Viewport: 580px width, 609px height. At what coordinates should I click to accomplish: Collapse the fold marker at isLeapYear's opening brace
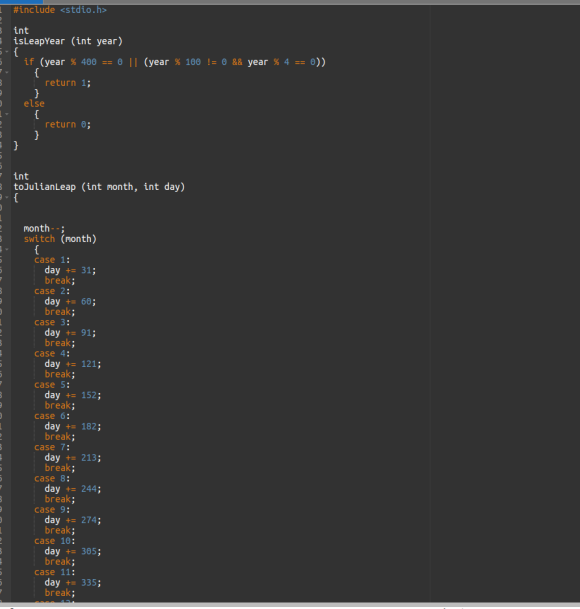coord(7,52)
